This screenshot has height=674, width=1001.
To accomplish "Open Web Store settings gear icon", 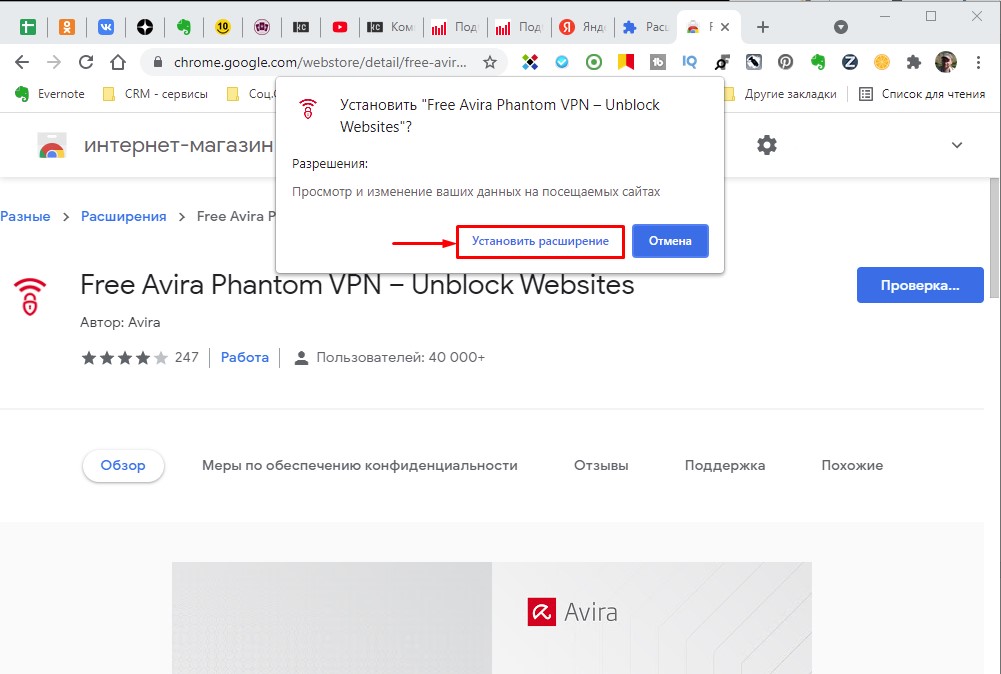I will pos(767,145).
